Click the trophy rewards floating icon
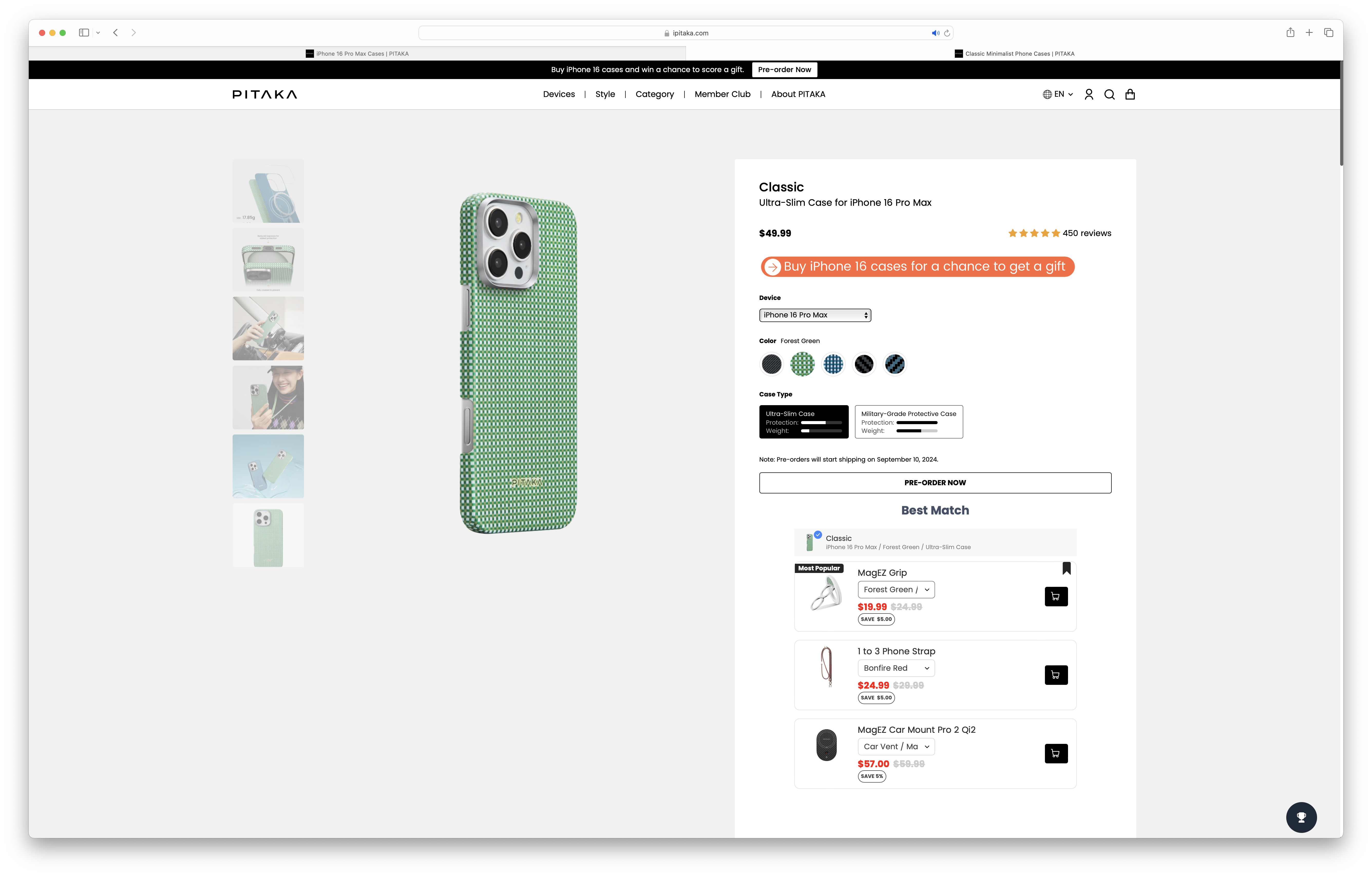1372x876 pixels. coord(1301,817)
